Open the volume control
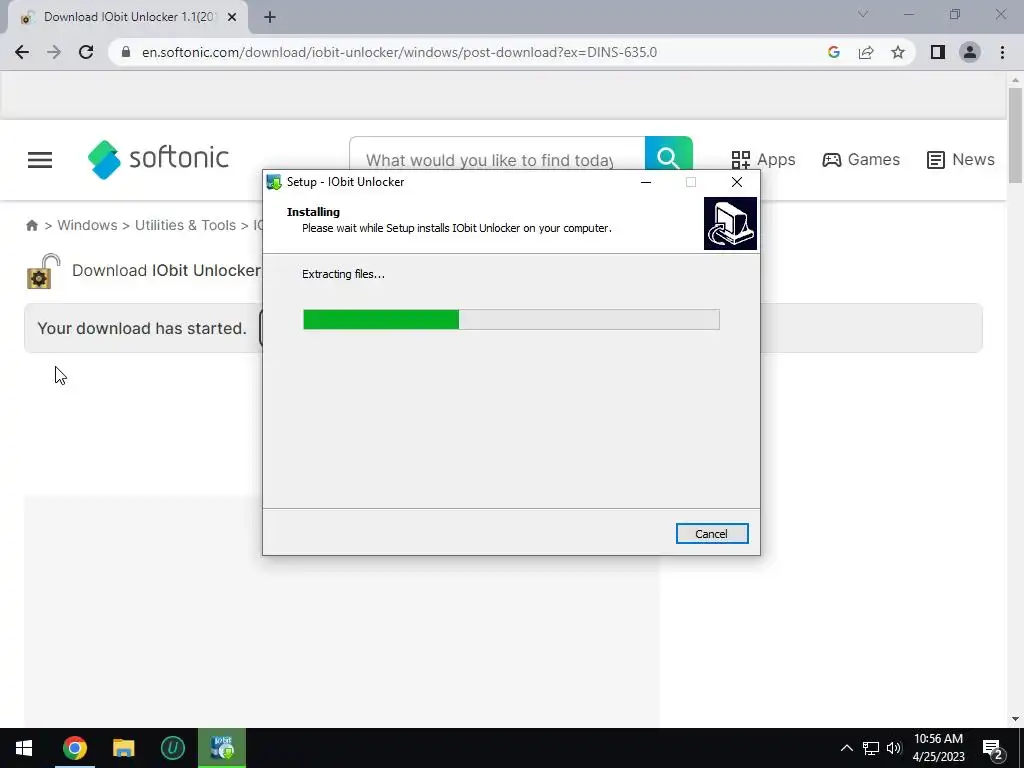This screenshot has height=768, width=1024. point(894,748)
